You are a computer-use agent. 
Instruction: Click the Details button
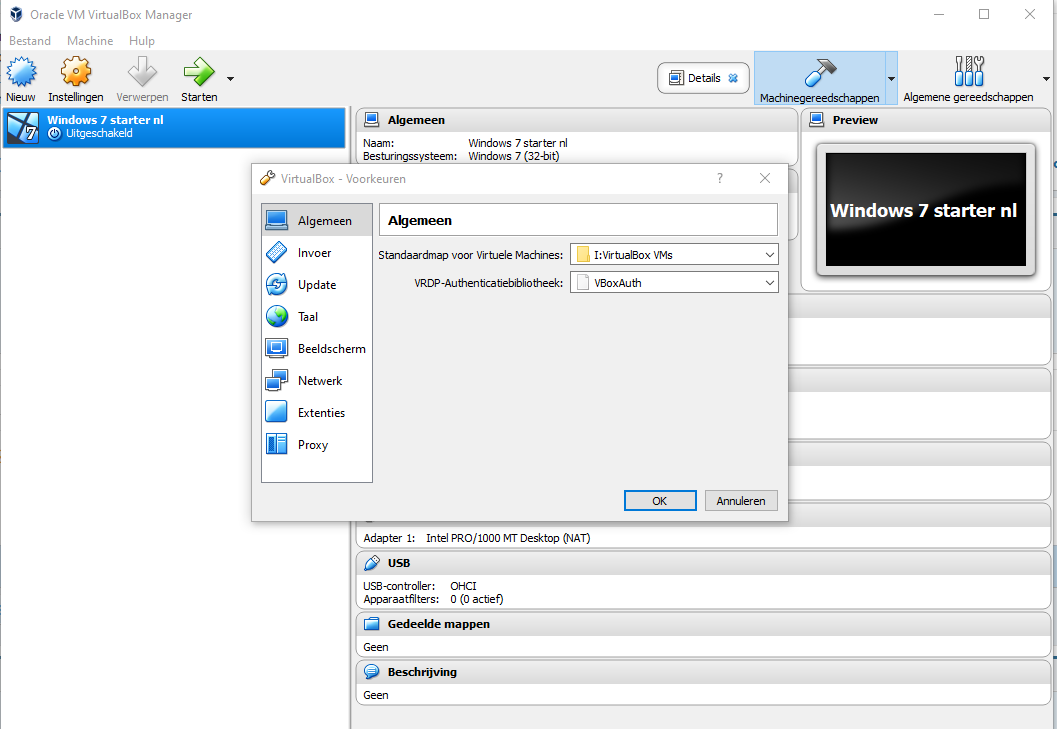[x=703, y=78]
